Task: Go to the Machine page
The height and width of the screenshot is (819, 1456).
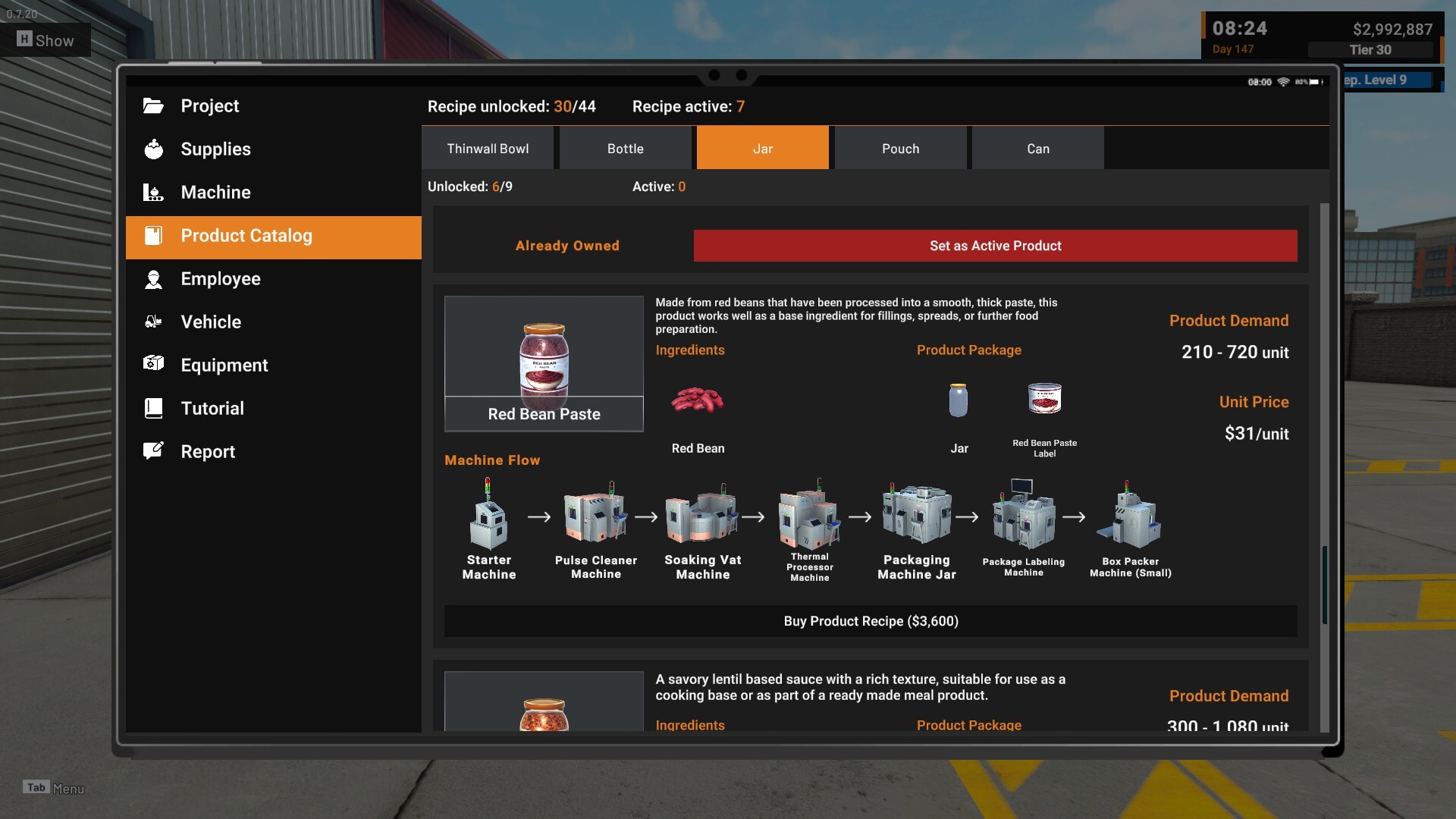Action: click(x=215, y=193)
